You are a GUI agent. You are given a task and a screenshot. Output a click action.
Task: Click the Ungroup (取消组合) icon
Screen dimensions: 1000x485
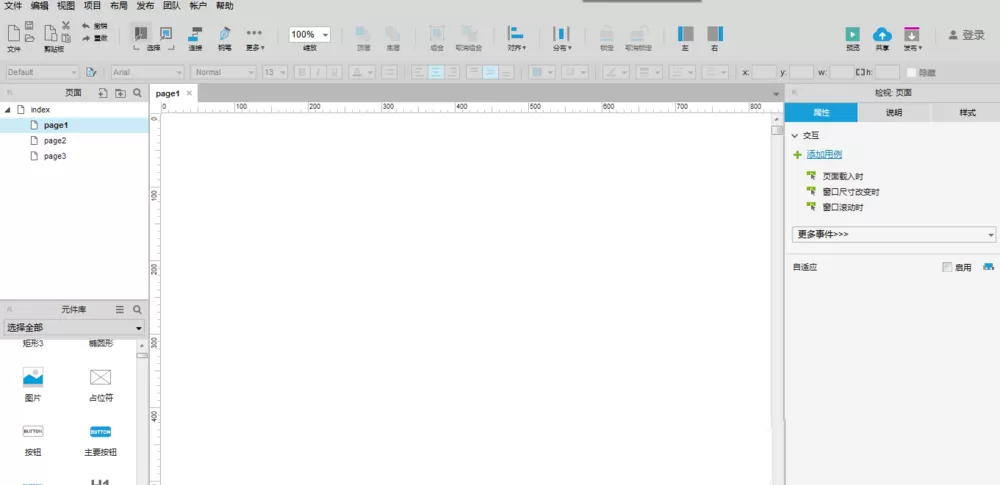[469, 33]
